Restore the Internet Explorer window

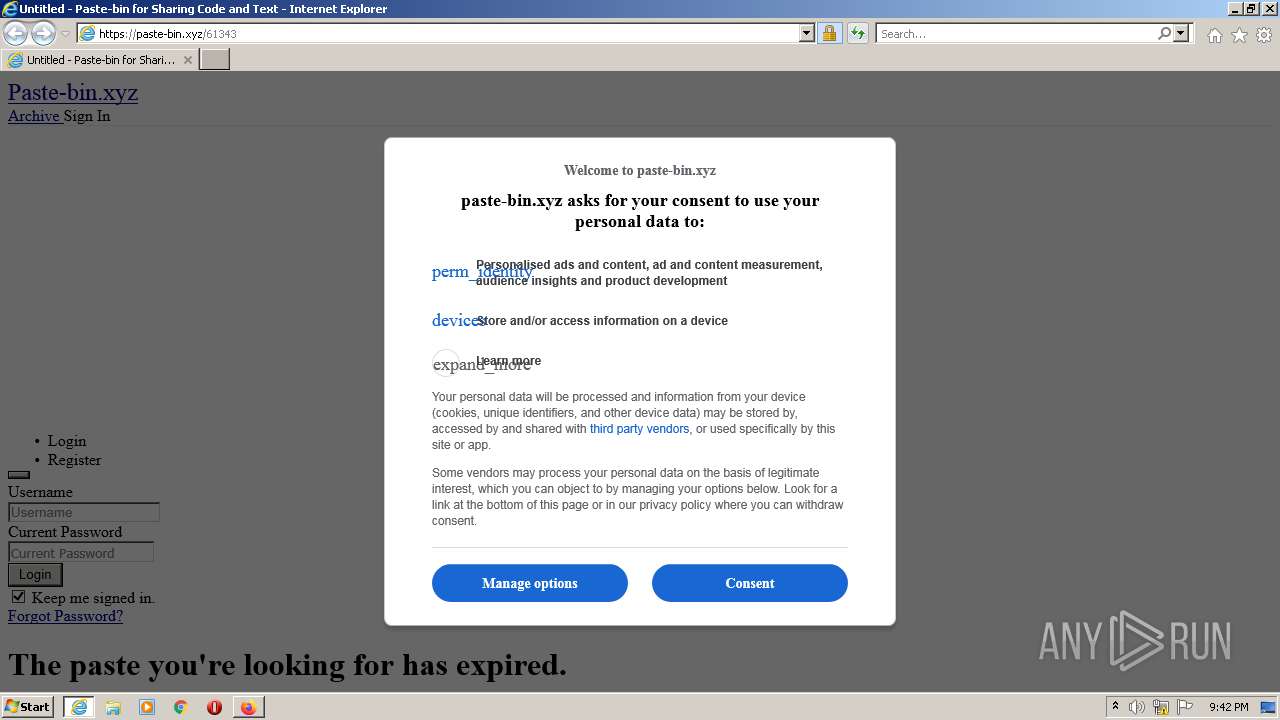(x=1251, y=9)
